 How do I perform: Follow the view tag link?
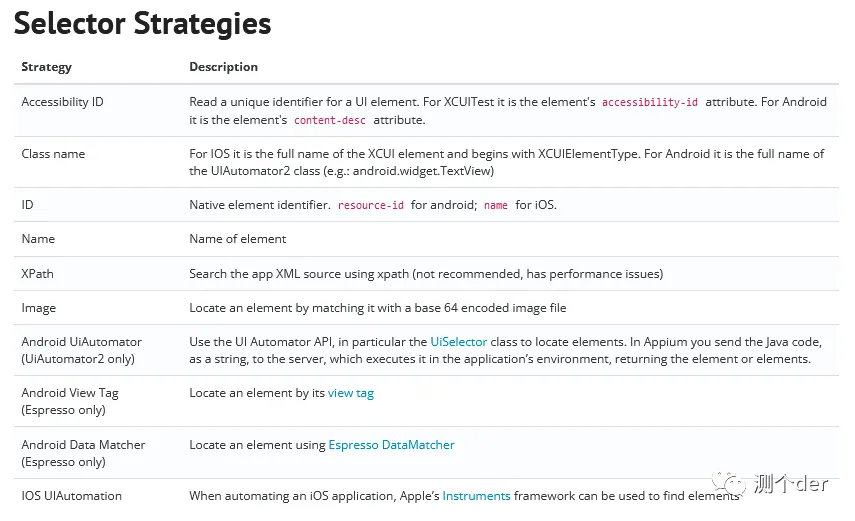(351, 393)
